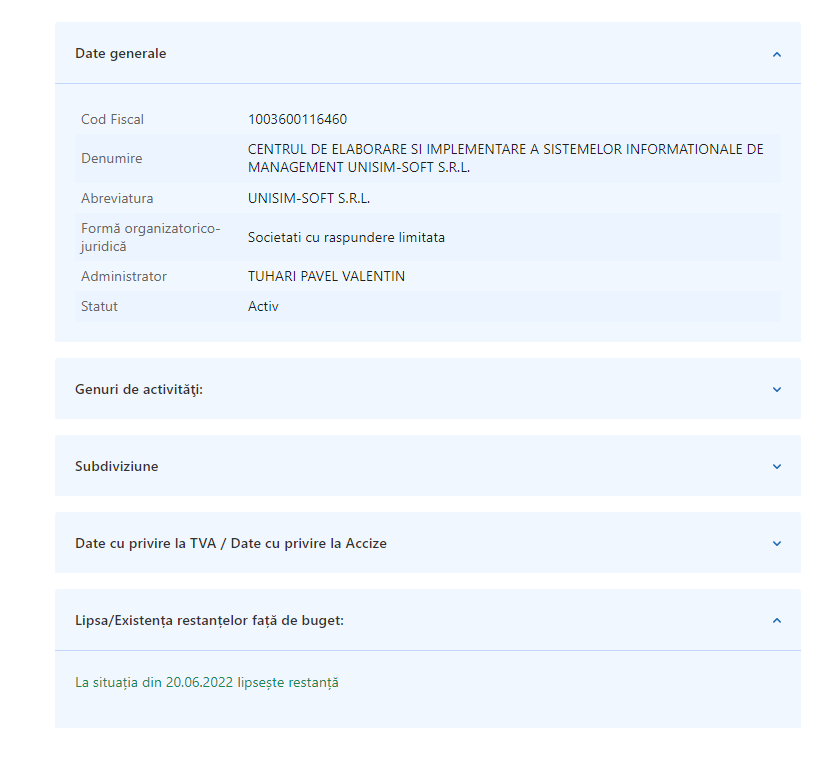Expand TVA / Accize section chevron
Screen dimensions: 821x760
pyautogui.click(x=776, y=544)
